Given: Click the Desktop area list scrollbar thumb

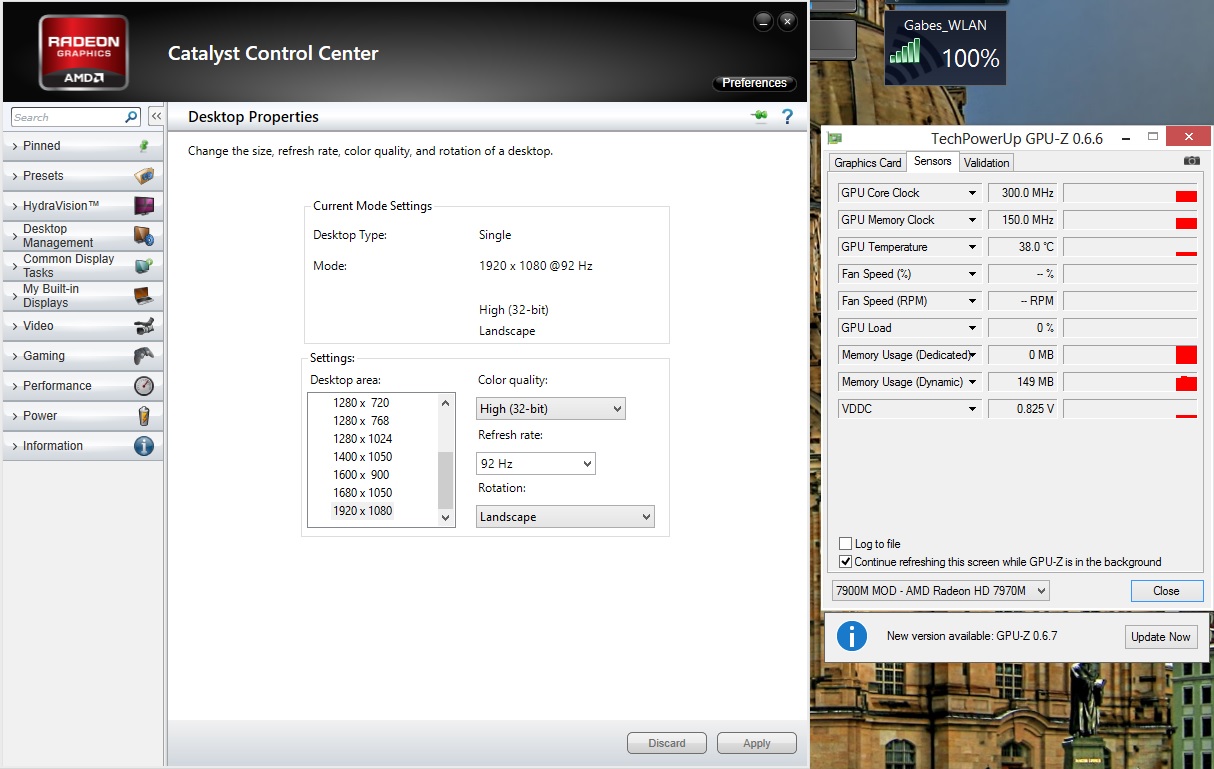Looking at the screenshot, I should click(446, 480).
